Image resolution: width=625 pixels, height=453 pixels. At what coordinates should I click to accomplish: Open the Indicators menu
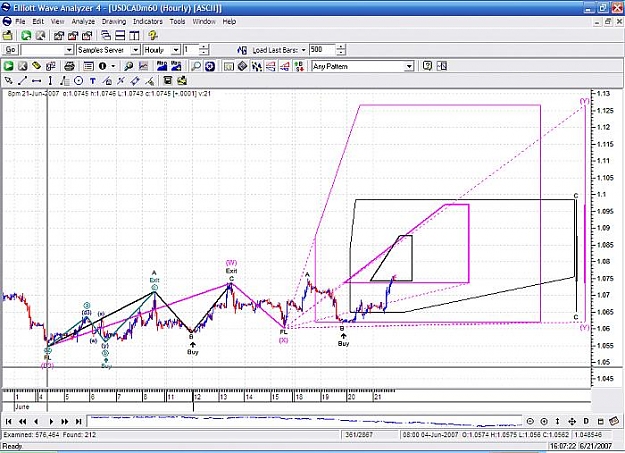(x=147, y=22)
